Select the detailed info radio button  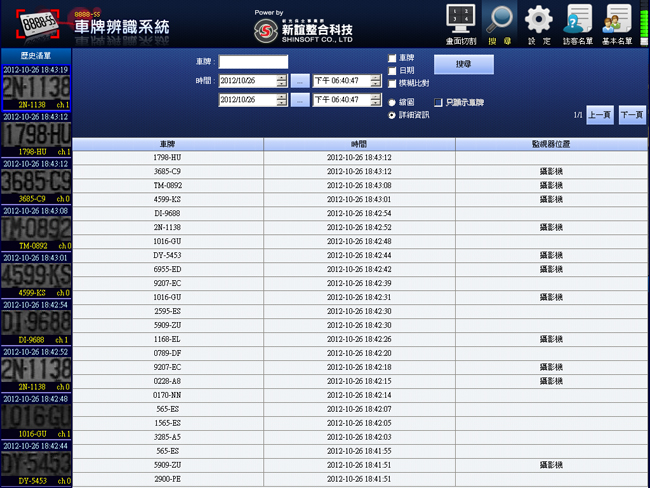pos(392,115)
